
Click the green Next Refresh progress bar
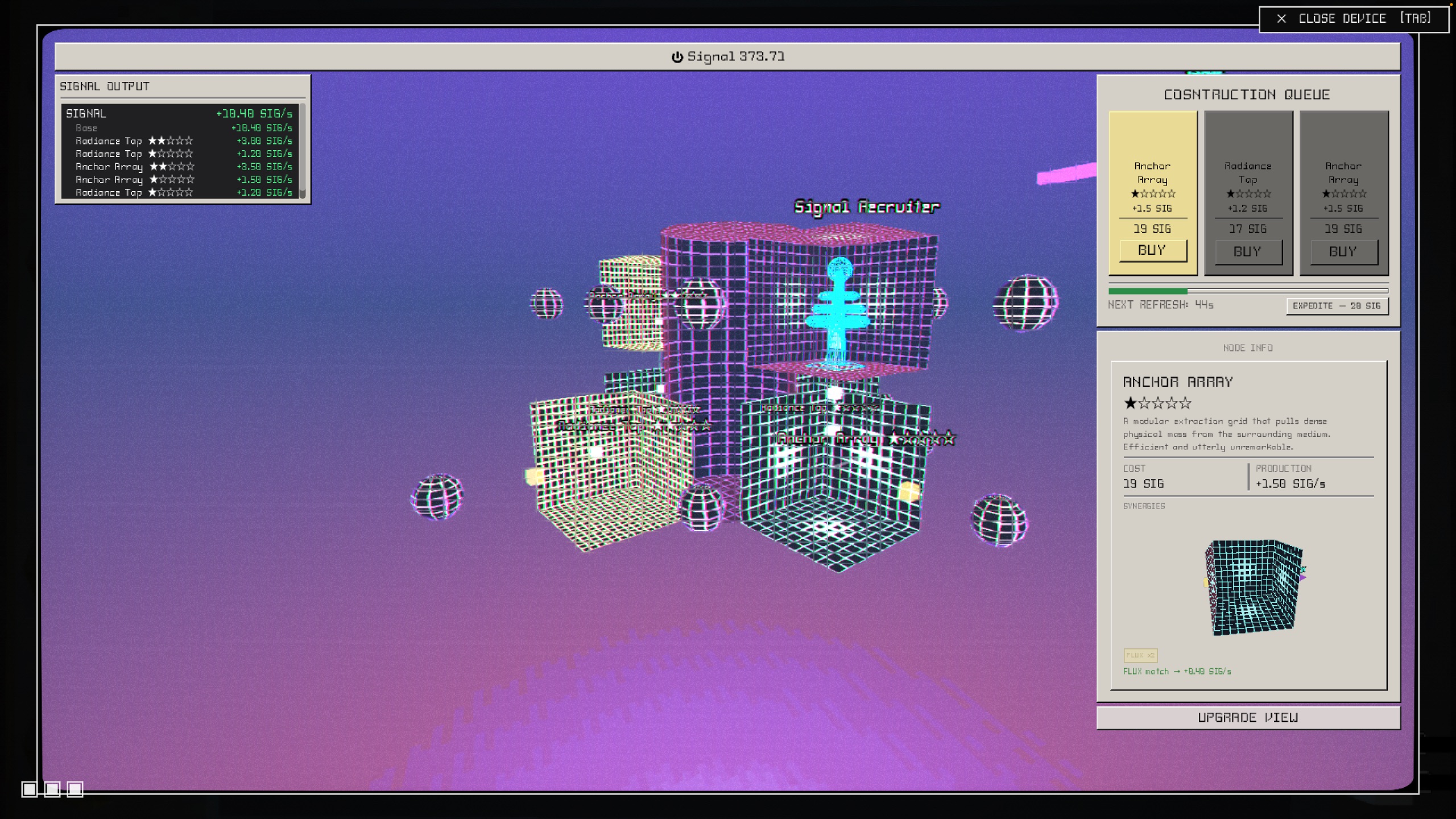[1248, 291]
